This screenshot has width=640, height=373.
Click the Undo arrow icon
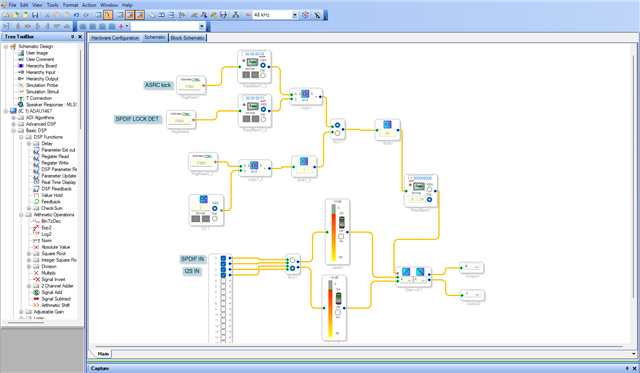tap(76, 15)
